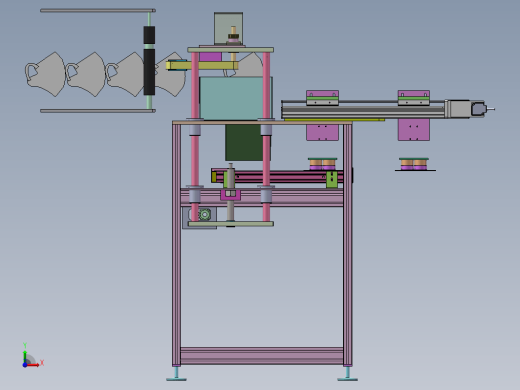Select the gray linear actuator rail body
The image size is (520, 390).
point(363,111)
